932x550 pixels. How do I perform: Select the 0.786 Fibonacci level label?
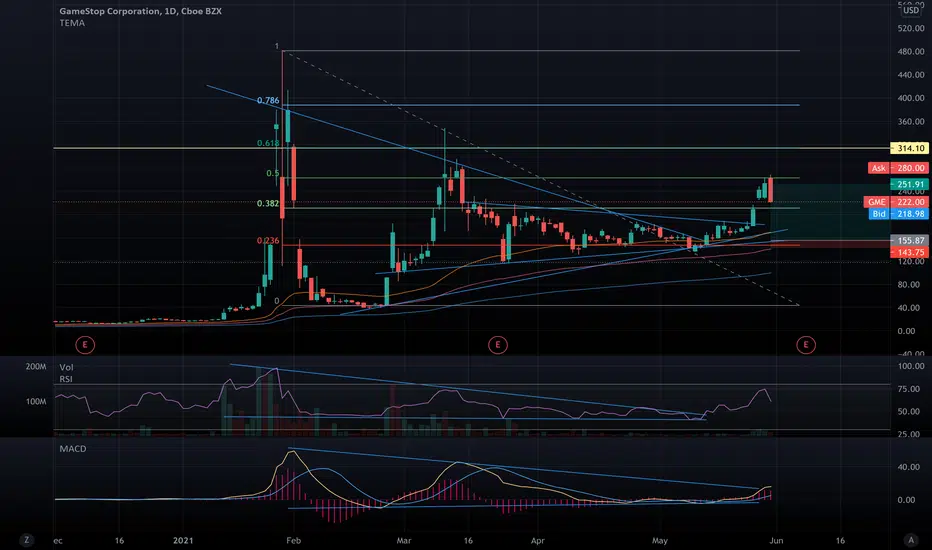[268, 100]
